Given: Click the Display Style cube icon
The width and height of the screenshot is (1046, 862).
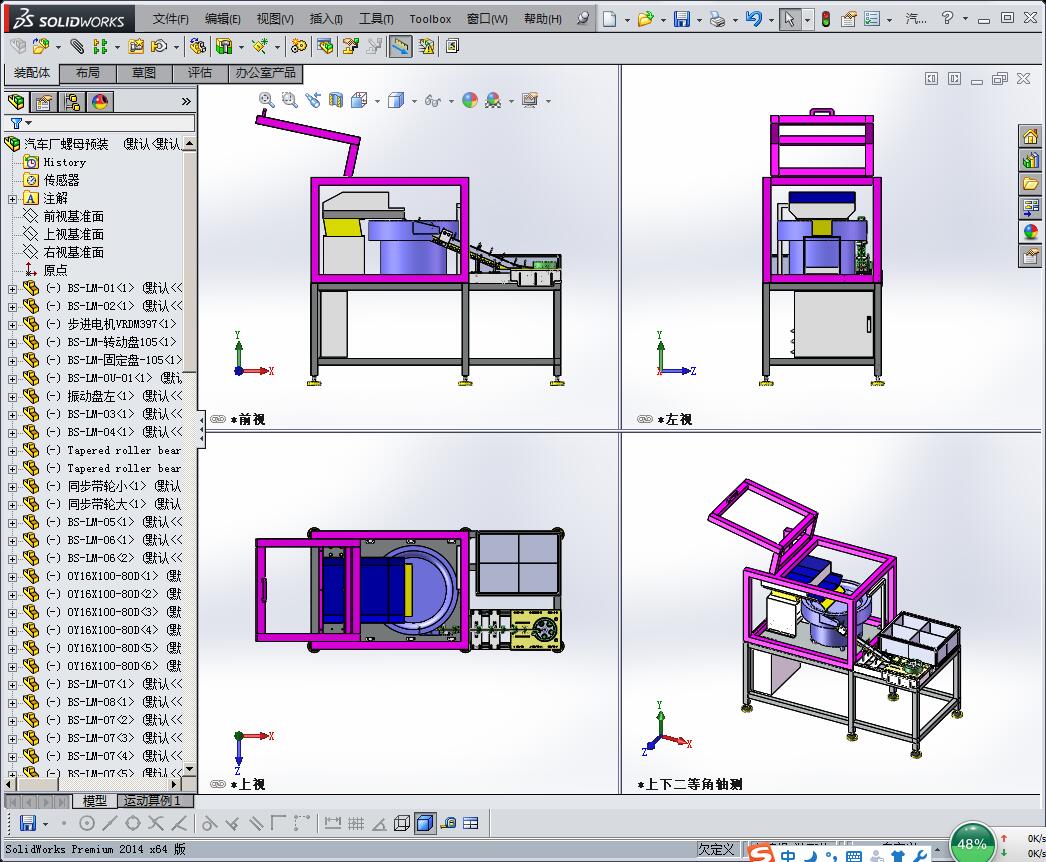Looking at the screenshot, I should pyautogui.click(x=396, y=100).
